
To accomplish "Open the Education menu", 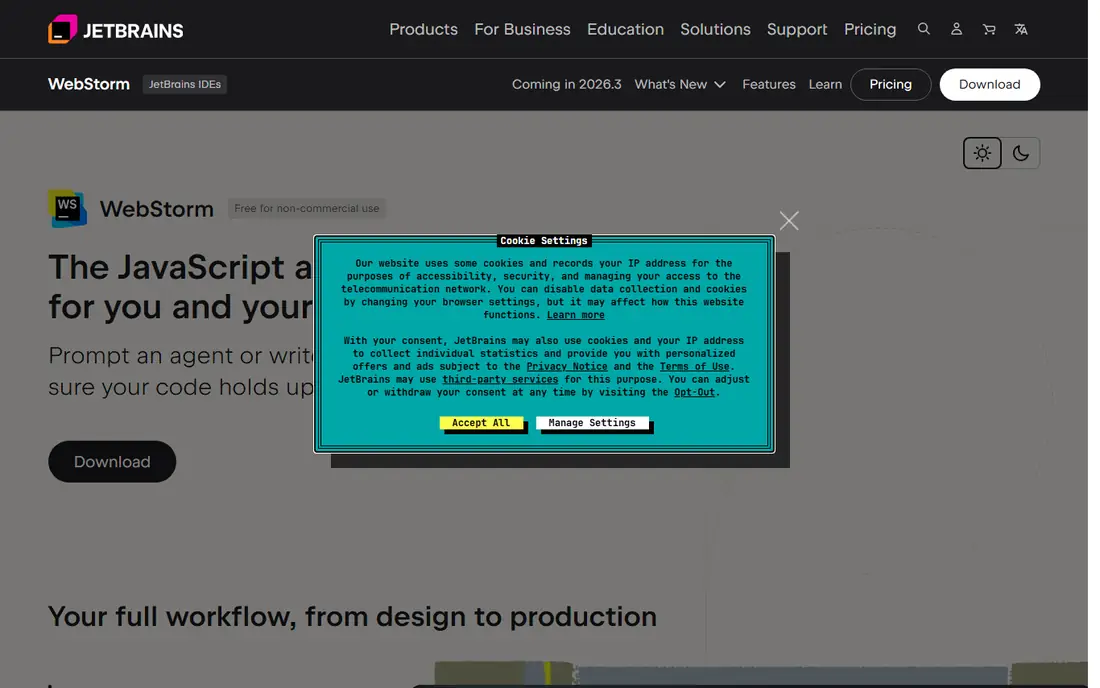I will (x=625, y=29).
